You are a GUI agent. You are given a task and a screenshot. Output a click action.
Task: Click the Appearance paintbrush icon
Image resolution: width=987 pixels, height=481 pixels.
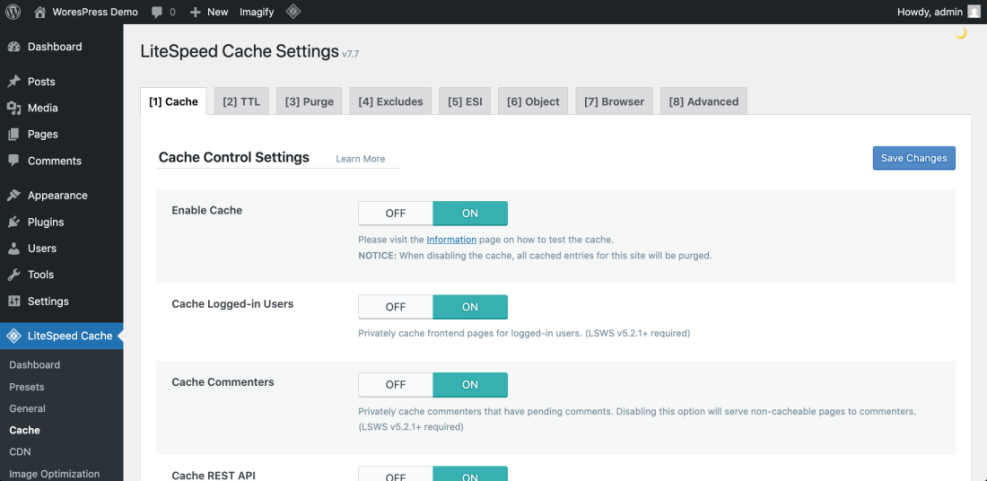tap(14, 196)
